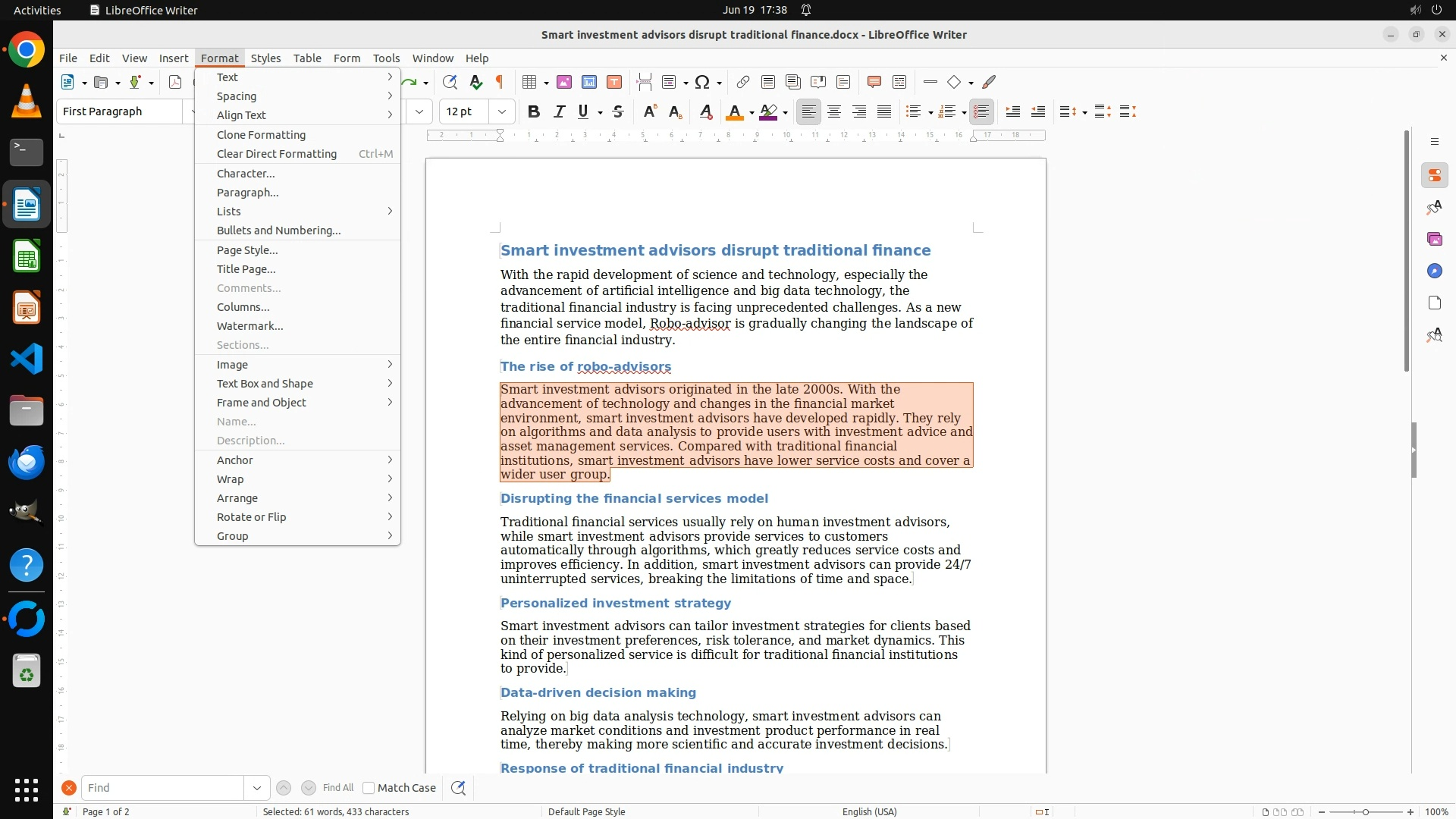Click the Center Horizontally alignment icon
The width and height of the screenshot is (1456, 819).
click(x=834, y=112)
